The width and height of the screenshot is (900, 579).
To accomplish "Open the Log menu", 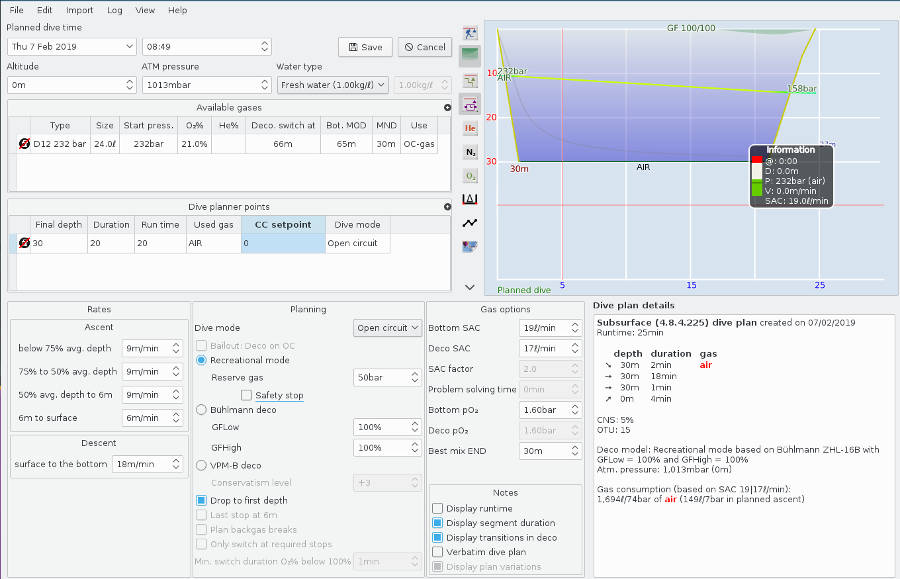I will click(x=115, y=10).
